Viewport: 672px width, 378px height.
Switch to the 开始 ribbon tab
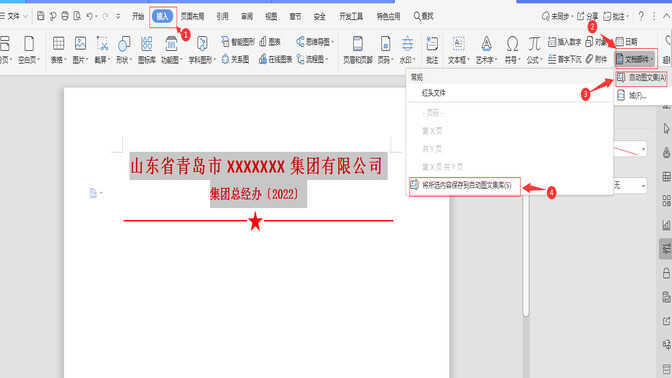138,16
